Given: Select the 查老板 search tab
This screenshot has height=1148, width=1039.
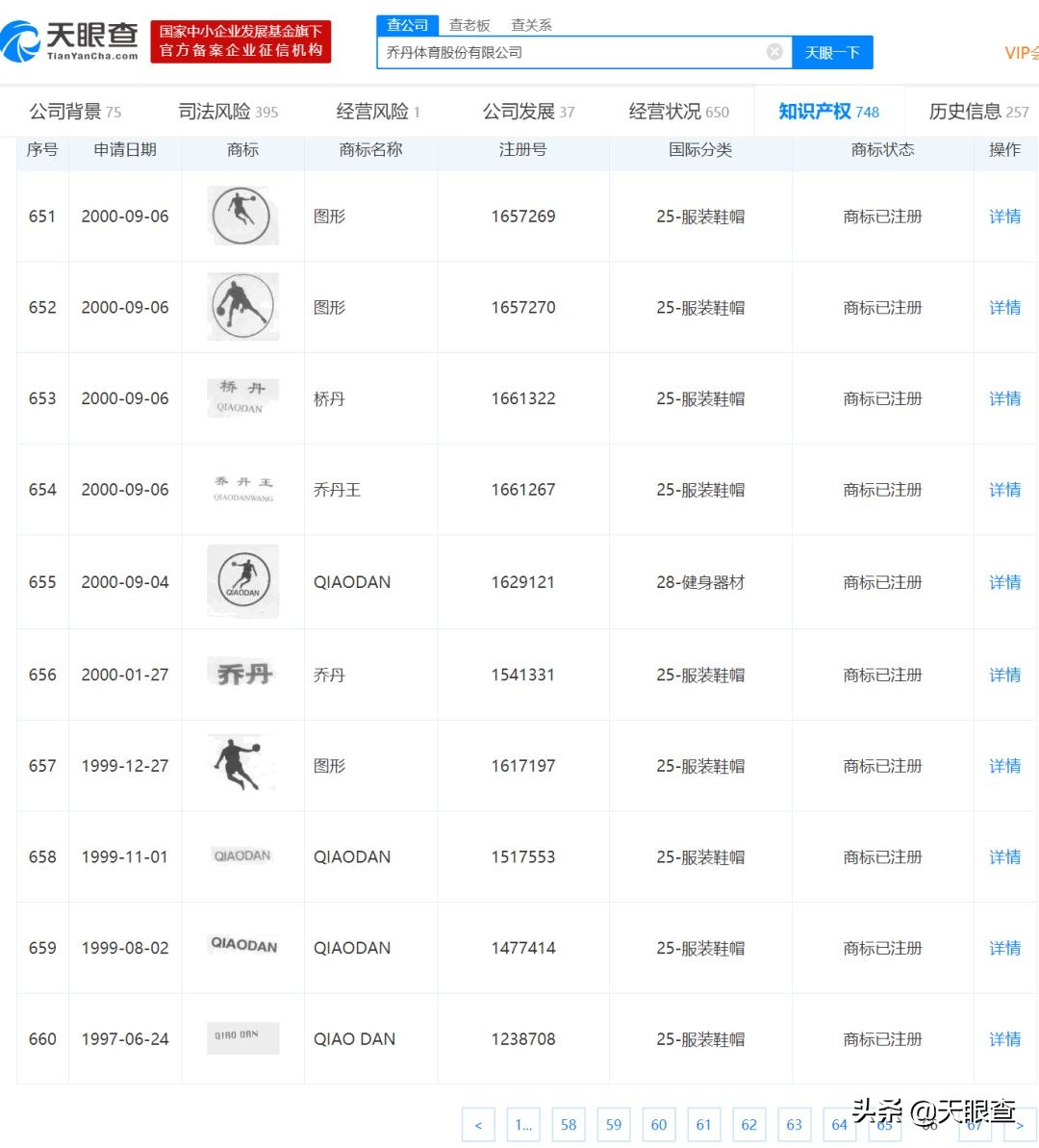Looking at the screenshot, I should point(469,26).
